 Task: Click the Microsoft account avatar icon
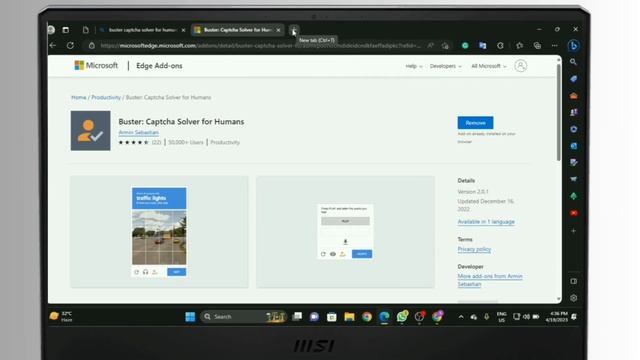[x=520, y=66]
